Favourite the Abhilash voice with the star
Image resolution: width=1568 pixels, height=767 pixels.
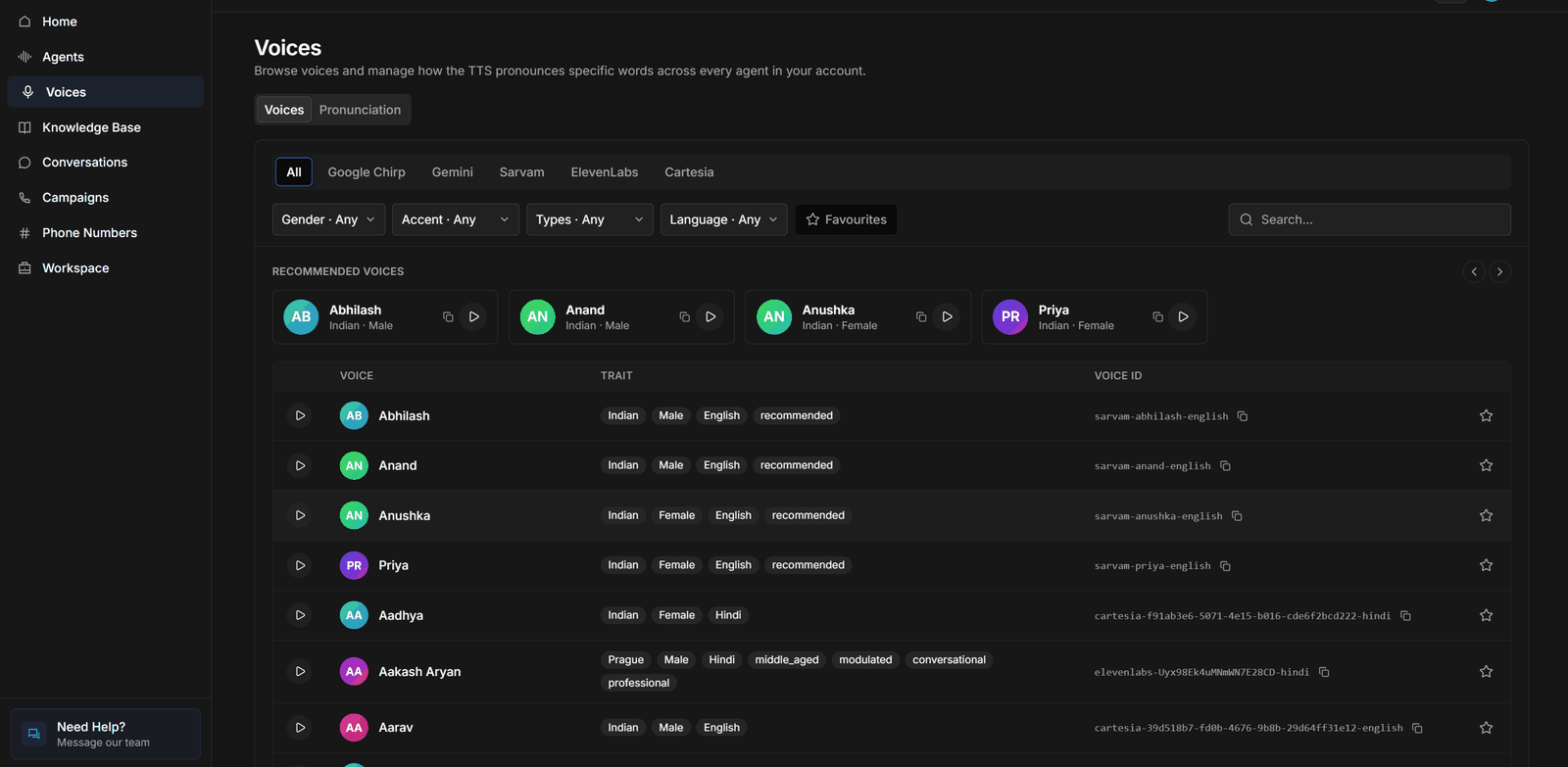tap(1487, 415)
